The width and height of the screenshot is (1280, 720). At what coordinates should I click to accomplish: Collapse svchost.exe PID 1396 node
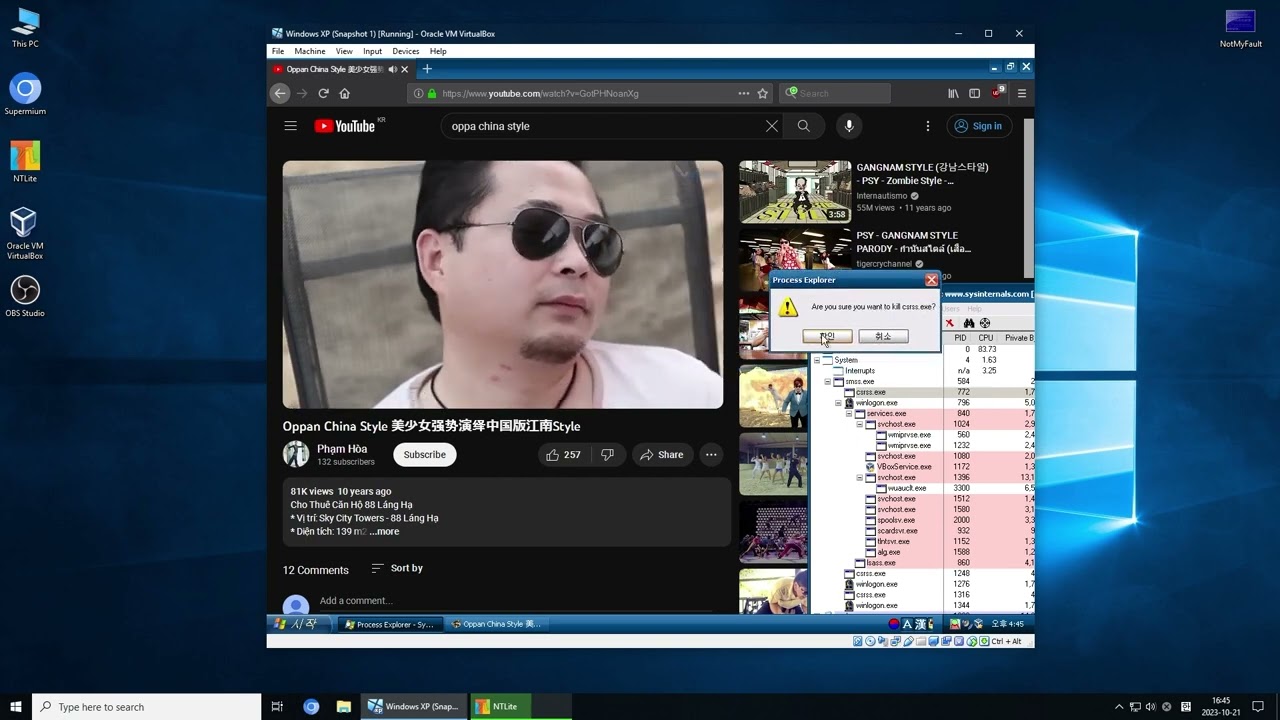(859, 478)
